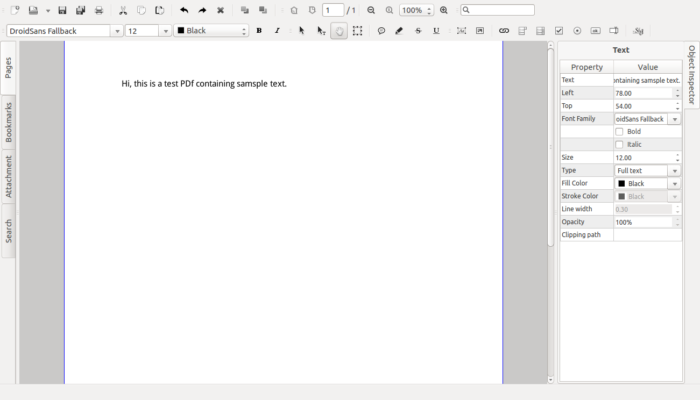Viewport: 700px width, 400px height.
Task: Select the Edit Document arrow tool
Action: (x=302, y=30)
